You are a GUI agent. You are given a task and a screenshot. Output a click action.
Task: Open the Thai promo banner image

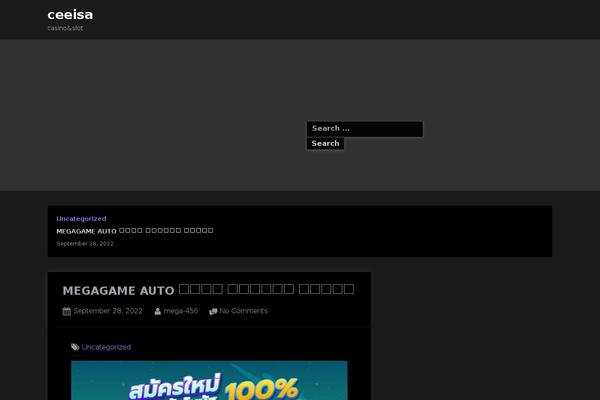click(x=209, y=380)
